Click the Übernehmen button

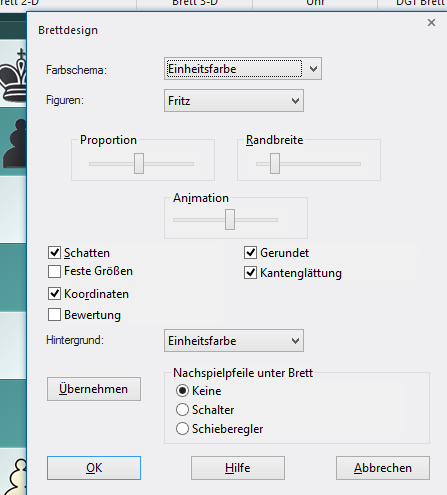pos(94,389)
